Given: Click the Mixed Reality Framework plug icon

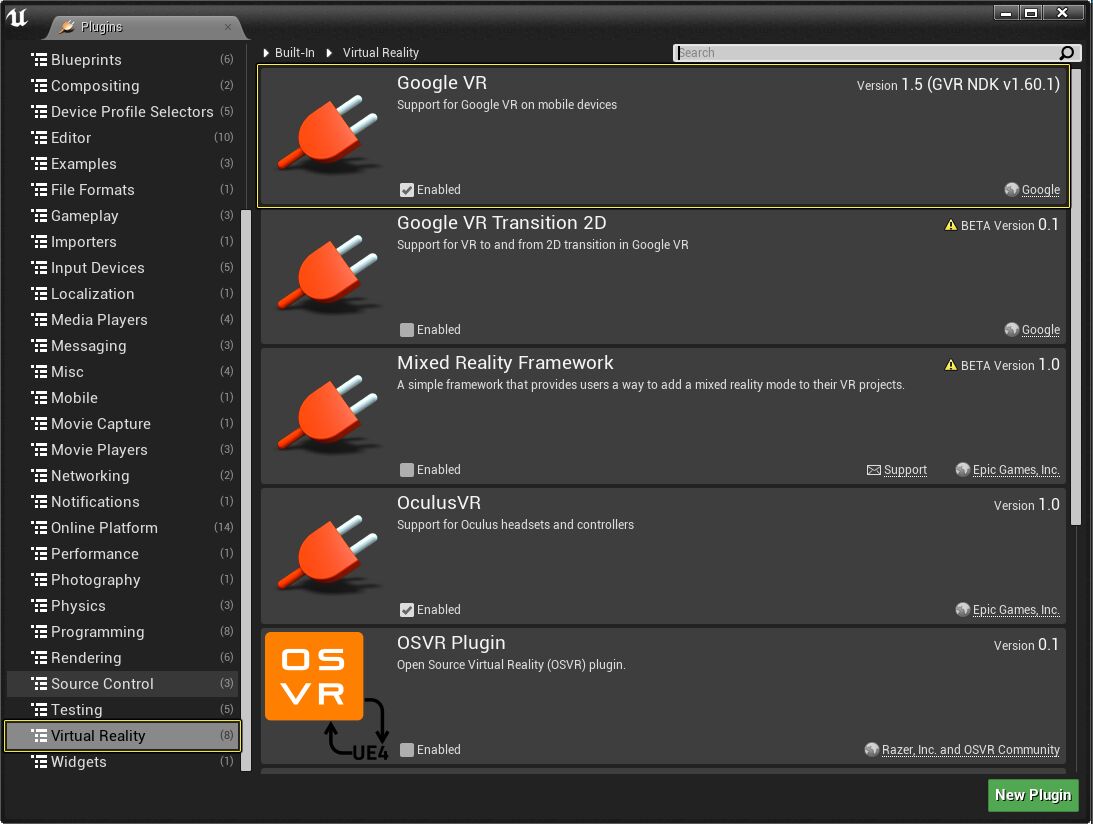Looking at the screenshot, I should (327, 417).
